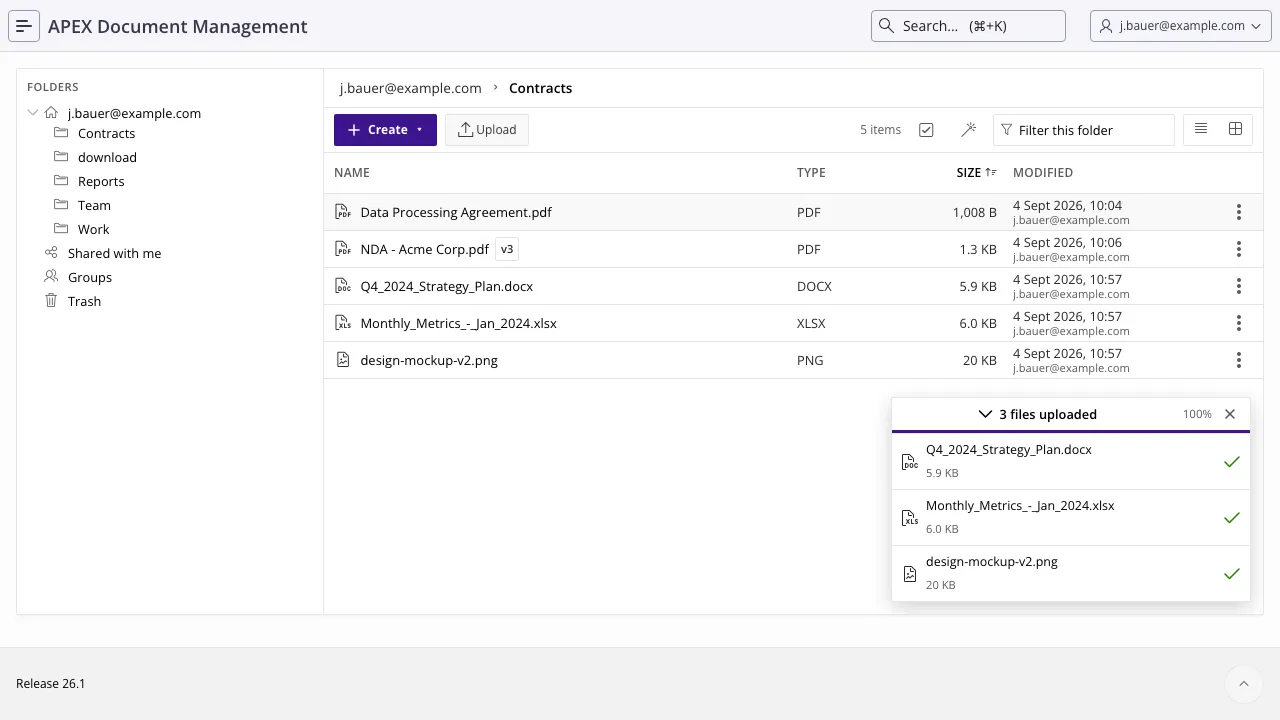Select the download folder in tree

(107, 157)
